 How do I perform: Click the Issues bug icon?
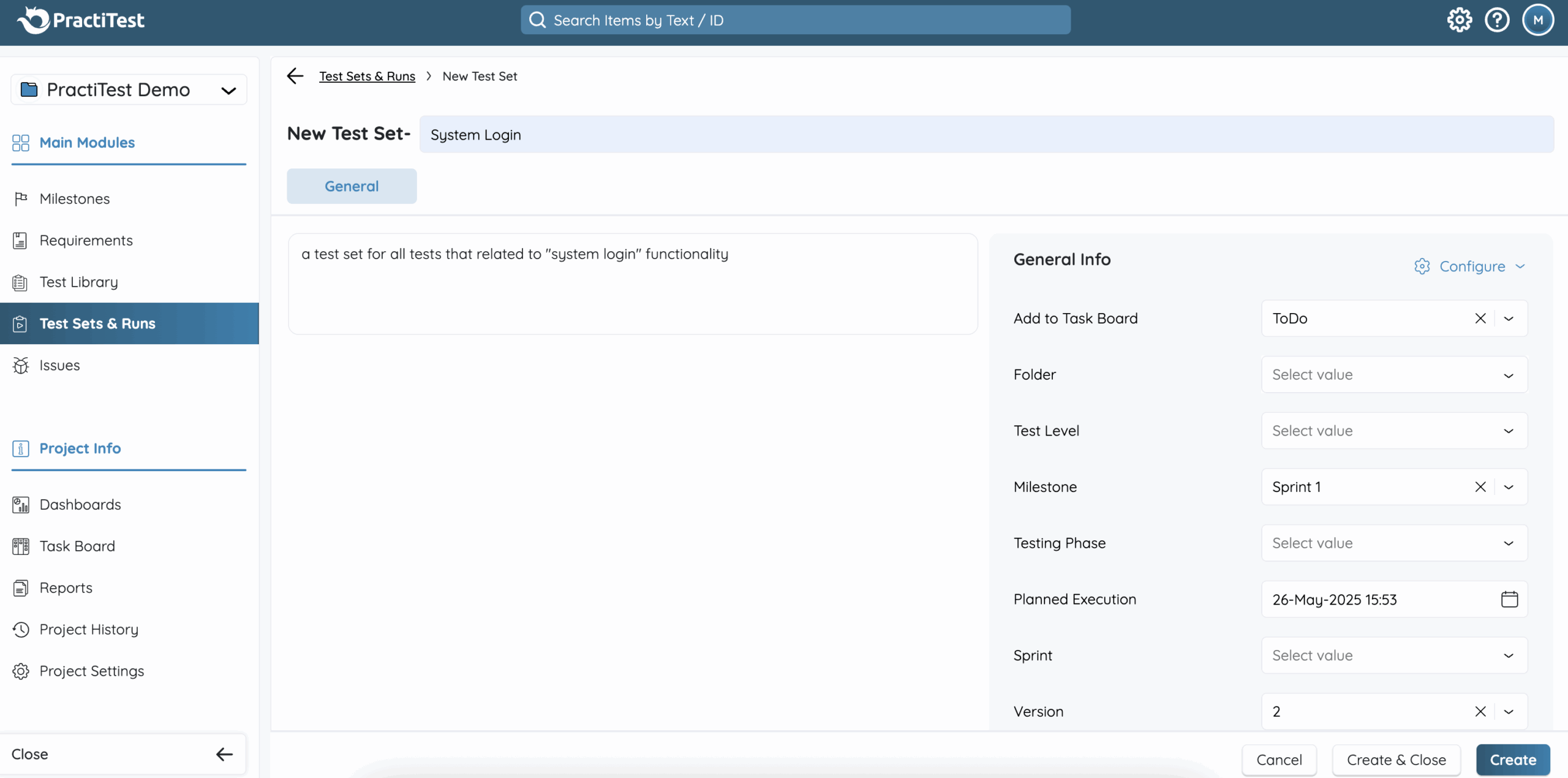(21, 365)
